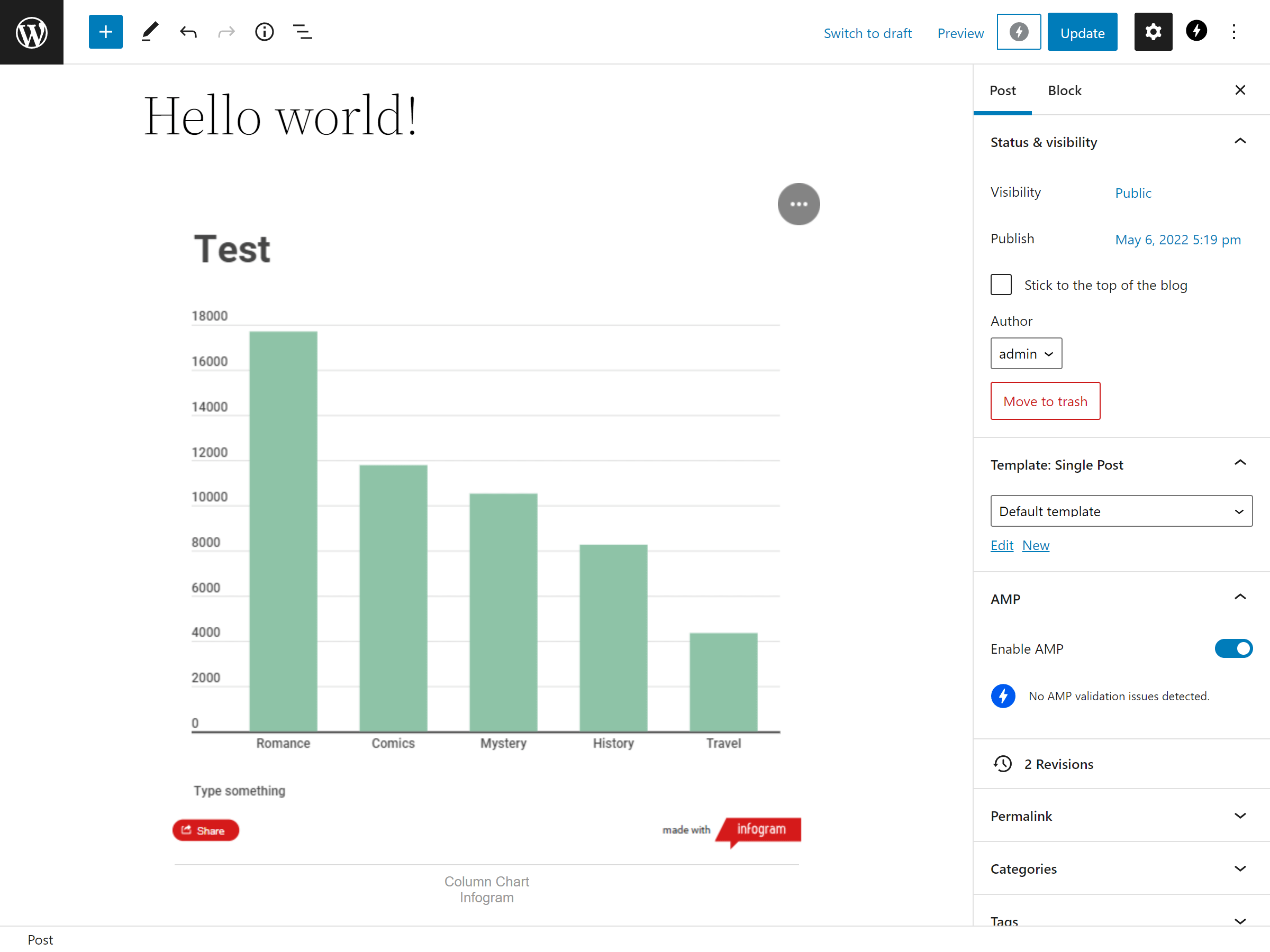Viewport: 1270px width, 952px height.
Task: Click the Hello world! post title
Action: tap(281, 116)
